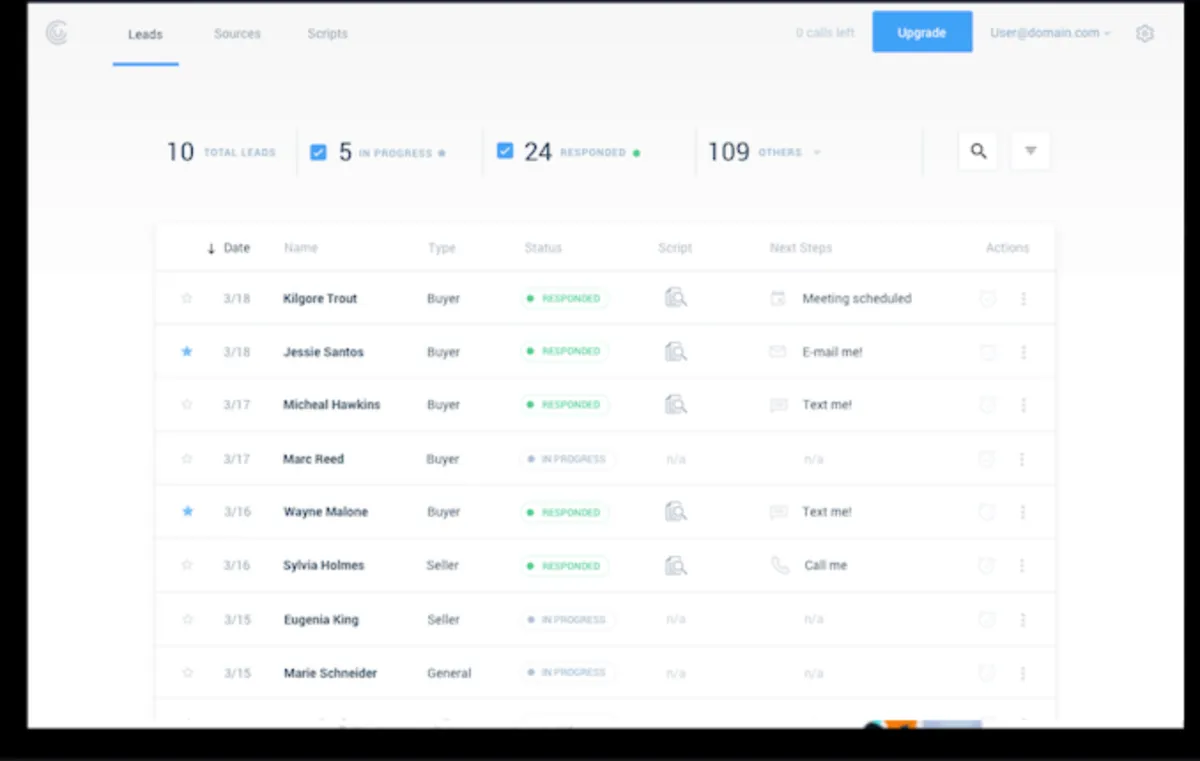
Task: Click action shield icon for Micheal Hawkins
Action: 987,405
